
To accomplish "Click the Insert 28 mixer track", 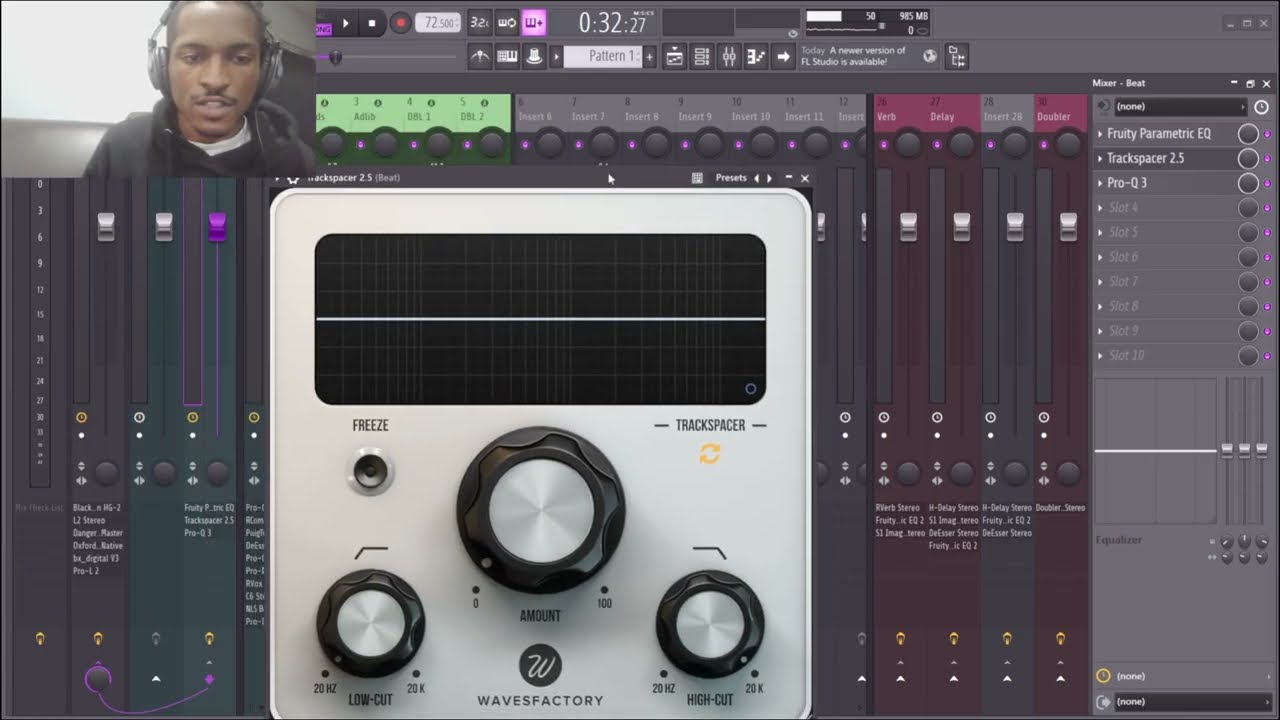I will point(1003,117).
